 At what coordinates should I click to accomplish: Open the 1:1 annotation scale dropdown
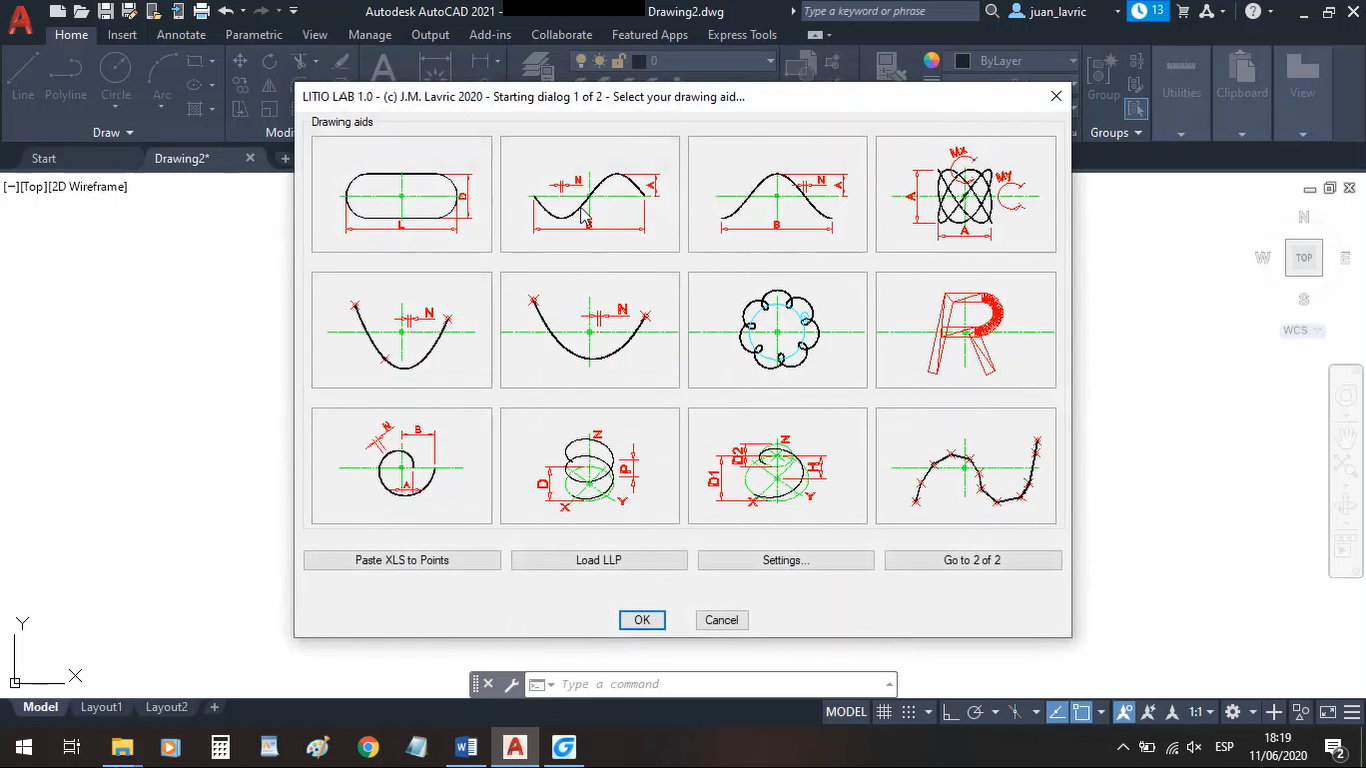1201,712
